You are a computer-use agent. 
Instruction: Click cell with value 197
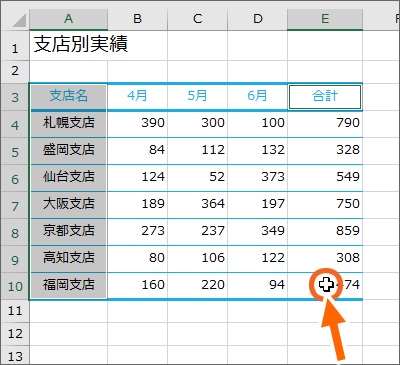pos(257,205)
